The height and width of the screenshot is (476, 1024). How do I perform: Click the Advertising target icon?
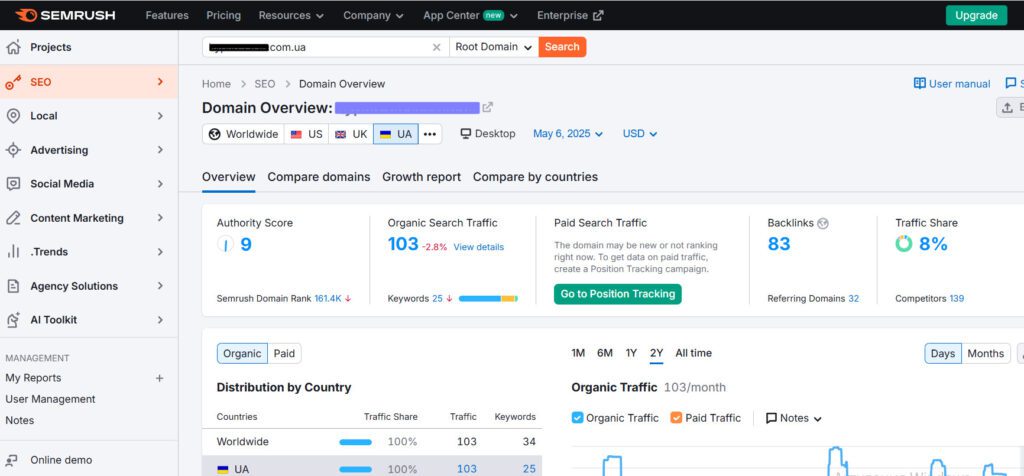[13, 150]
